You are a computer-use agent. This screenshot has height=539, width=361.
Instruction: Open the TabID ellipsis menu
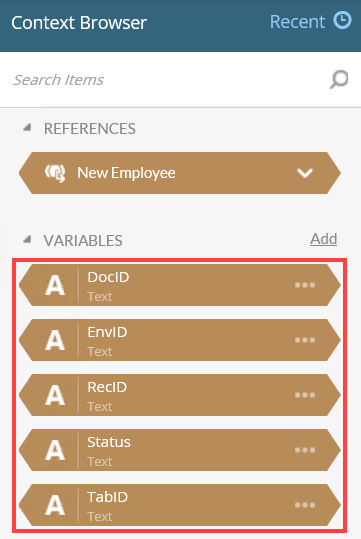pos(305,505)
